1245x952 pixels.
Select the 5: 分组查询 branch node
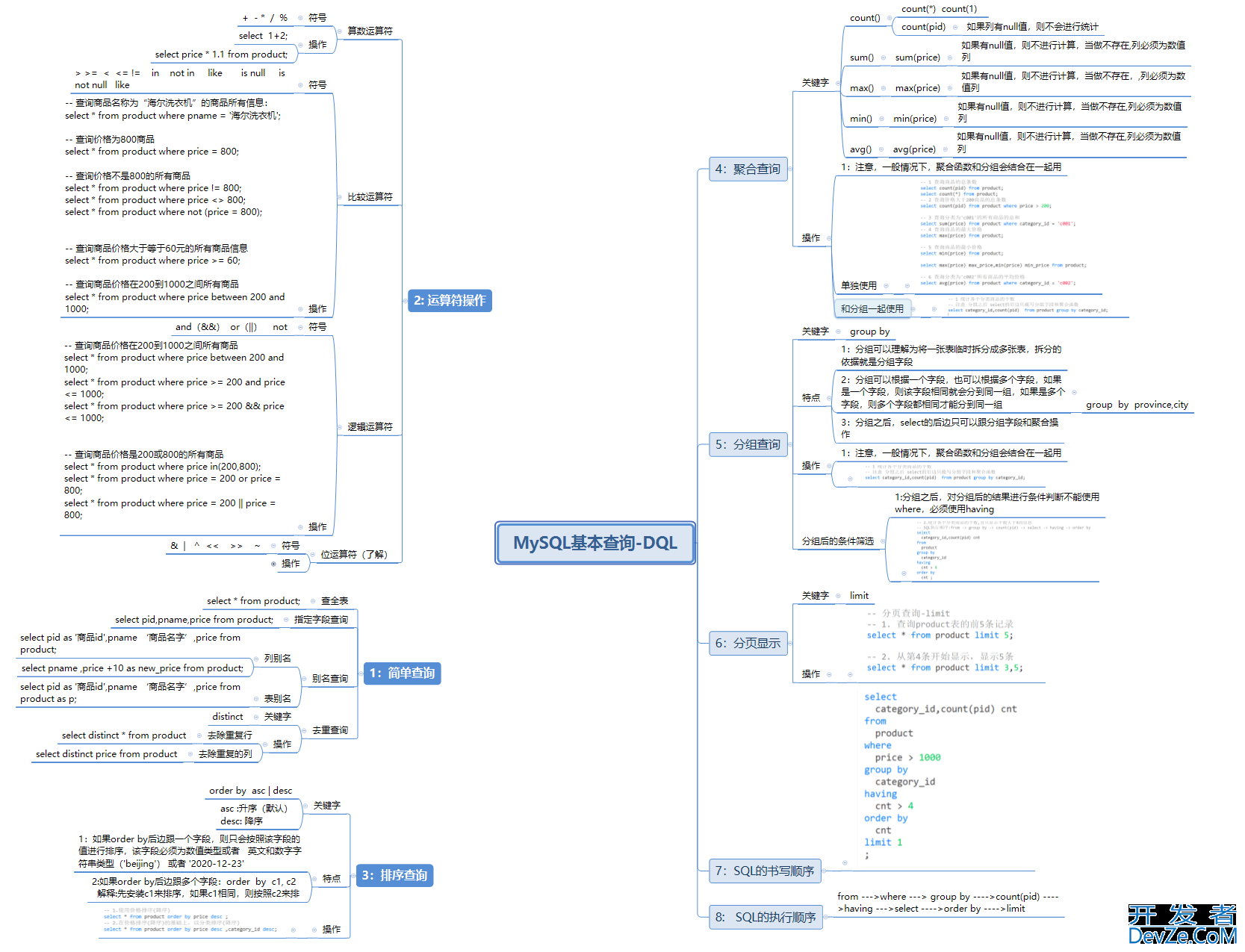748,444
